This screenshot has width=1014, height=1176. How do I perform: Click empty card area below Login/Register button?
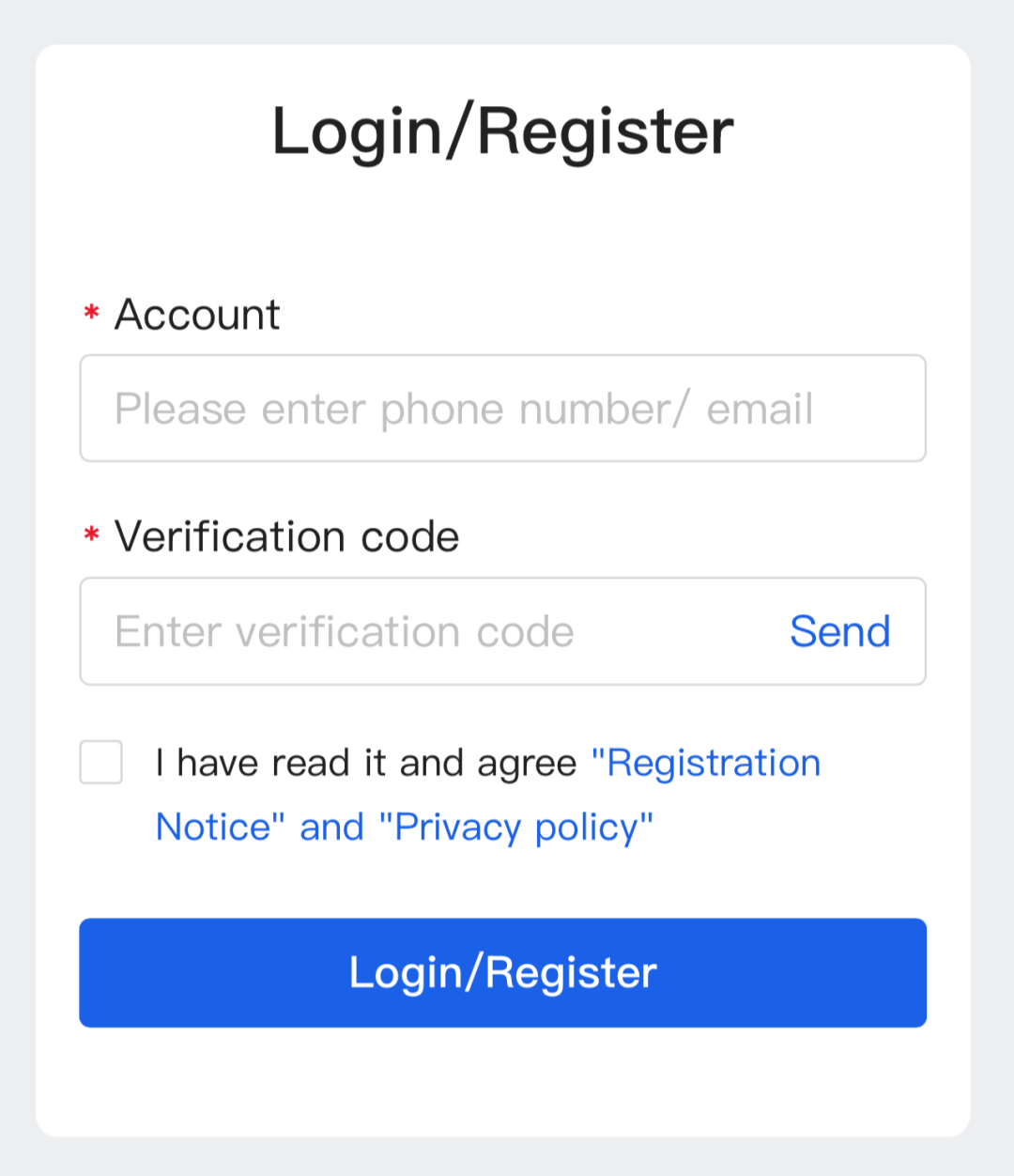502,1082
